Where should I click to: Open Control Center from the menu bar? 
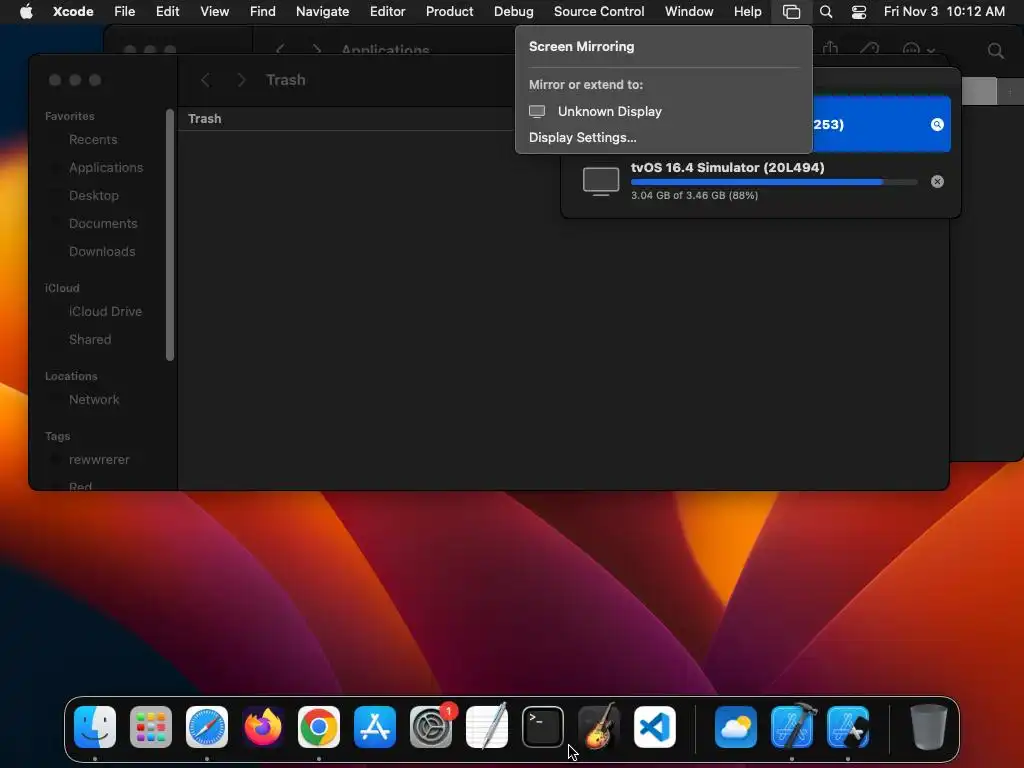tap(859, 12)
